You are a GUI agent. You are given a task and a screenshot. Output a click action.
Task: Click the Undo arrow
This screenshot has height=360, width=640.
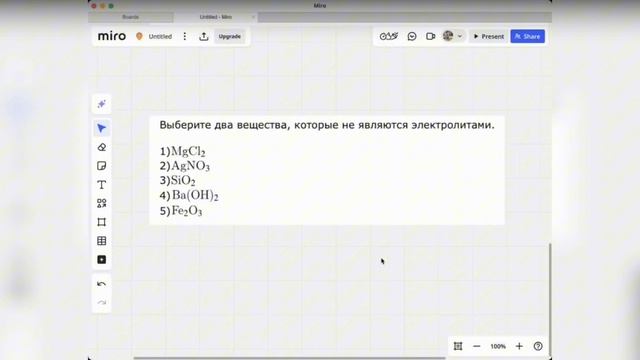click(x=102, y=284)
